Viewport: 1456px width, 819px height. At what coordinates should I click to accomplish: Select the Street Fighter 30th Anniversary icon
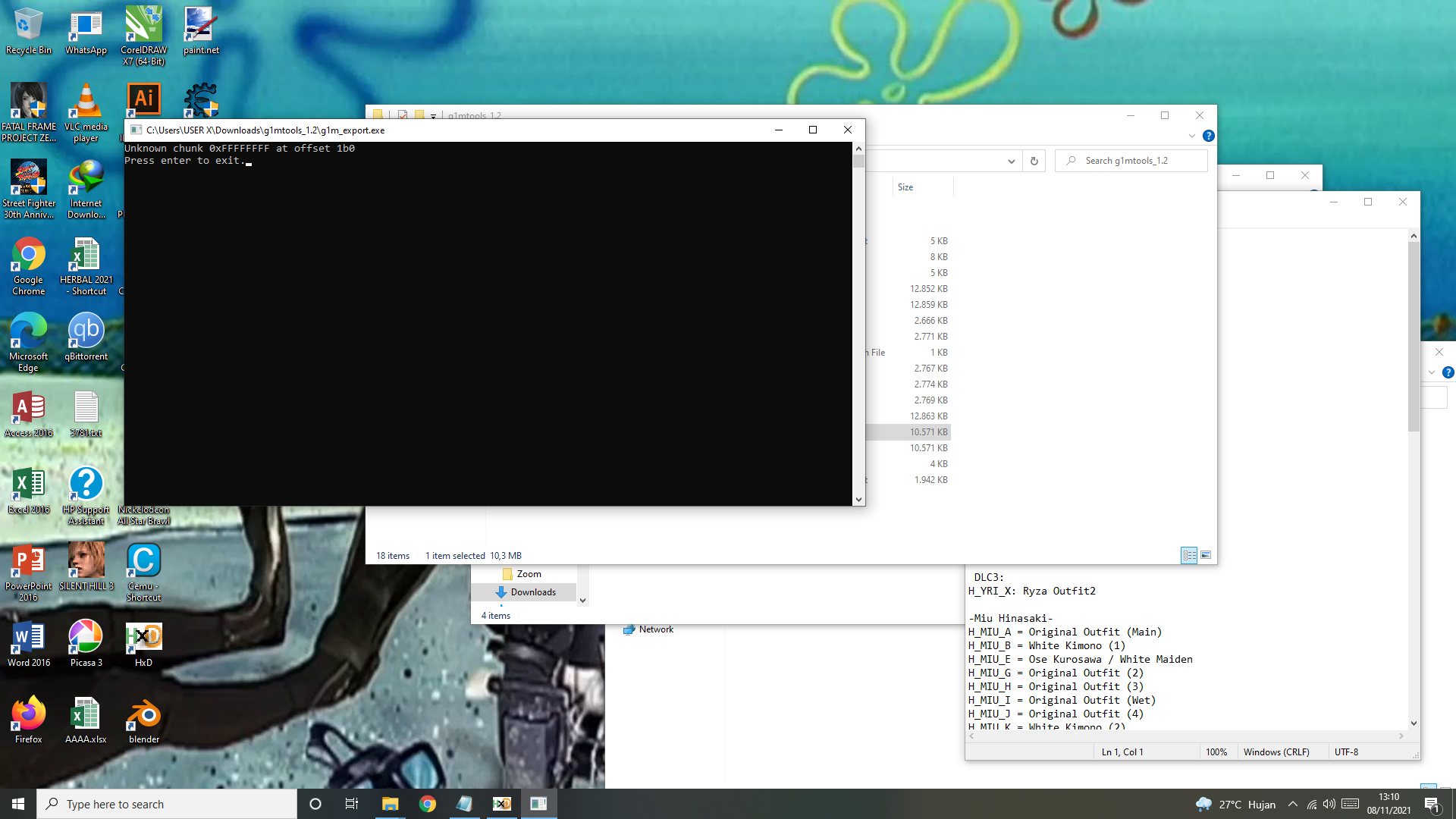click(x=29, y=189)
